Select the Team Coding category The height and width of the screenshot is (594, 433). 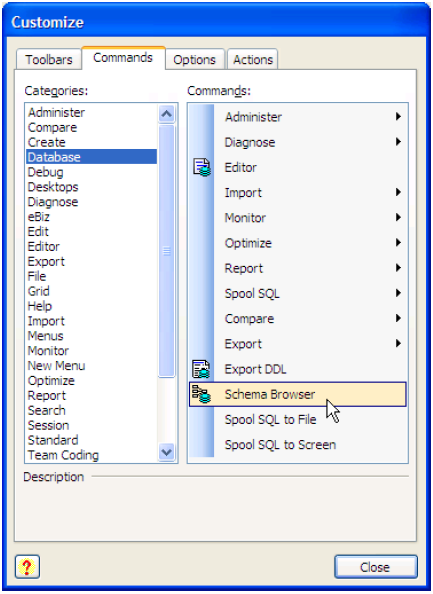click(63, 455)
